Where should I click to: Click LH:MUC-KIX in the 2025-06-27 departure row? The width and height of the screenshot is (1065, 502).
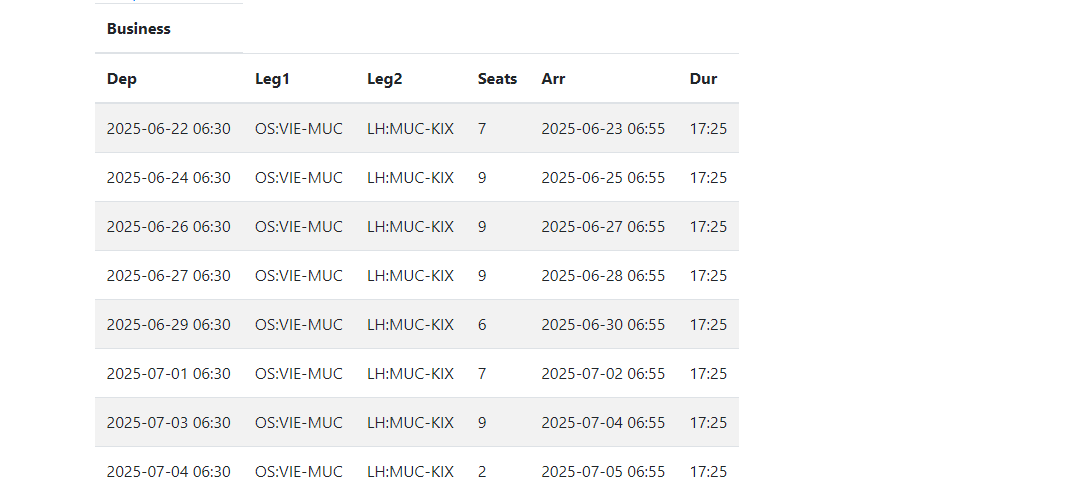(x=410, y=276)
